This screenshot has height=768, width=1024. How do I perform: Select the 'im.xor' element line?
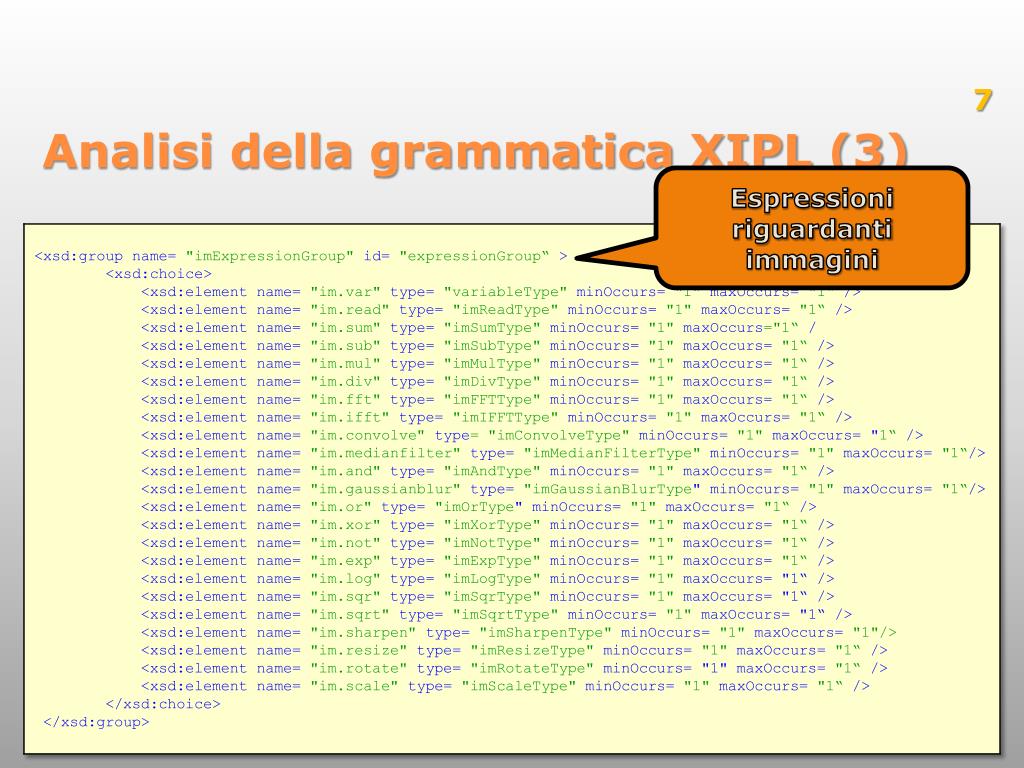pyautogui.click(x=487, y=525)
